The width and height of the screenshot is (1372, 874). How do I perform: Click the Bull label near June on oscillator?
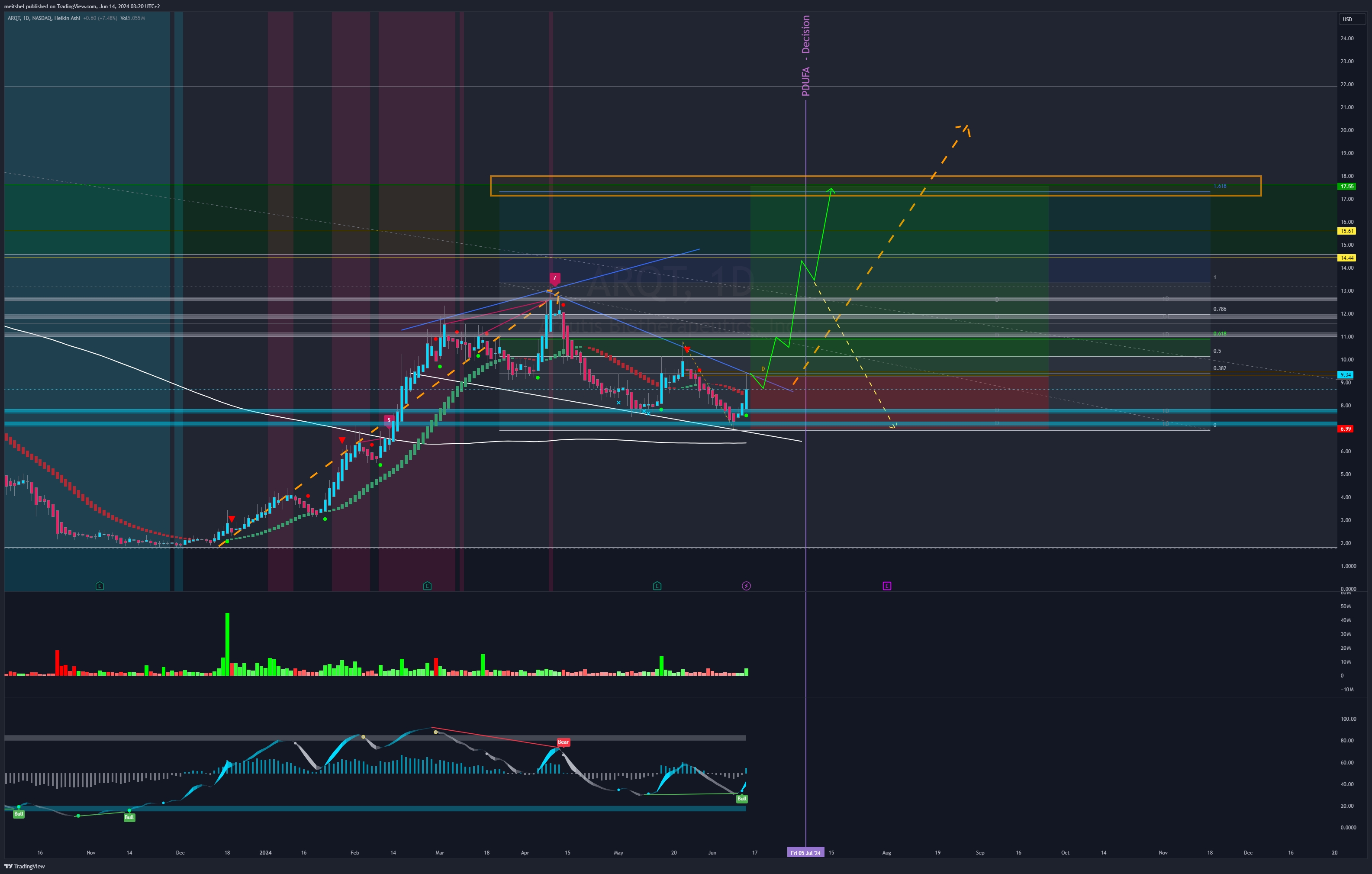741,799
